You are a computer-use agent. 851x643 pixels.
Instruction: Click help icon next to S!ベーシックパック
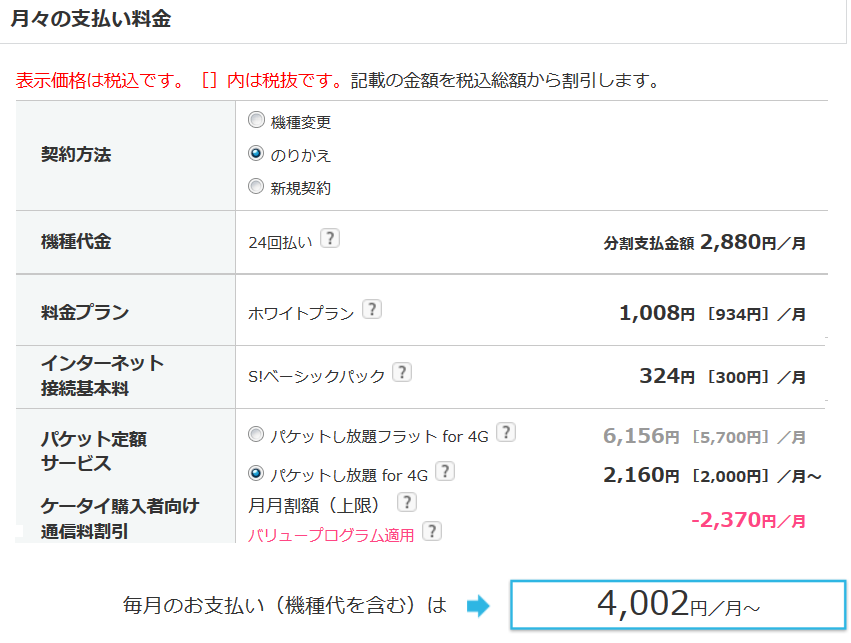click(x=401, y=373)
